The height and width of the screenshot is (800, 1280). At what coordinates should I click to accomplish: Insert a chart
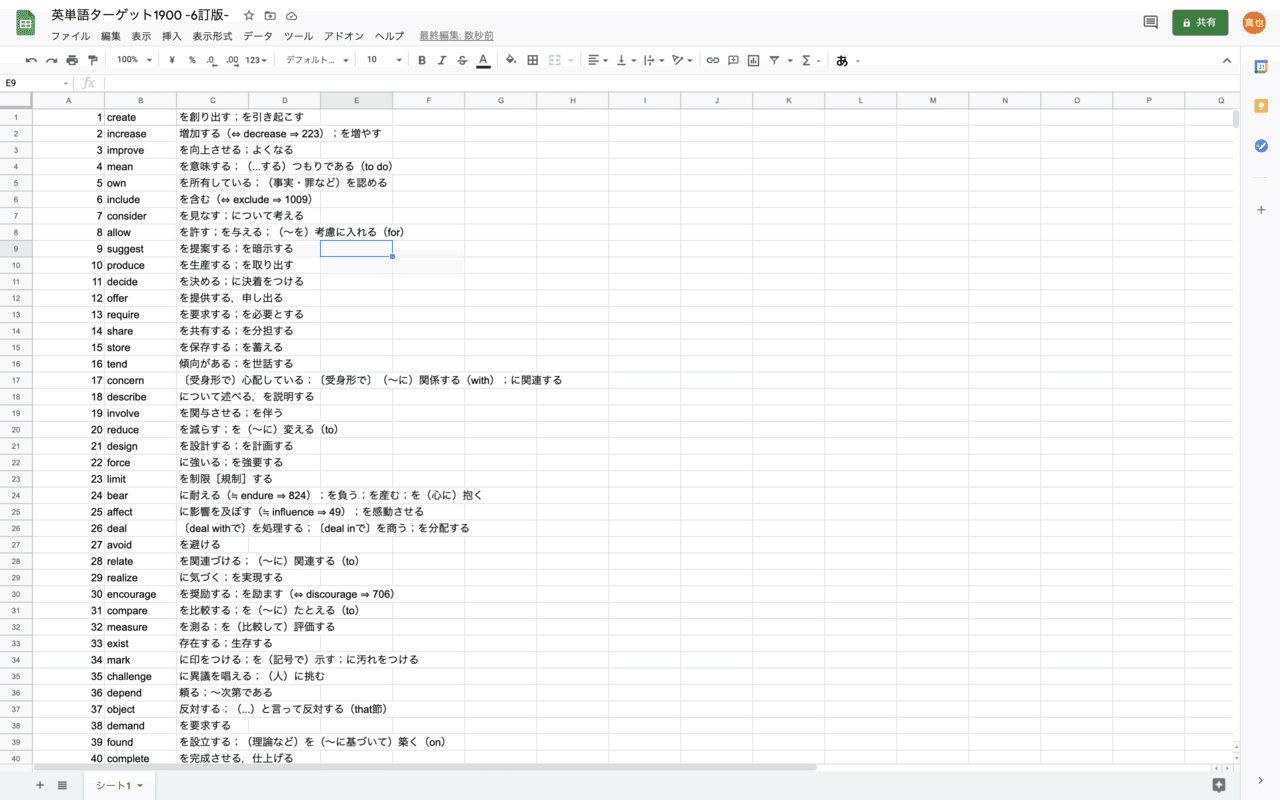(x=755, y=60)
